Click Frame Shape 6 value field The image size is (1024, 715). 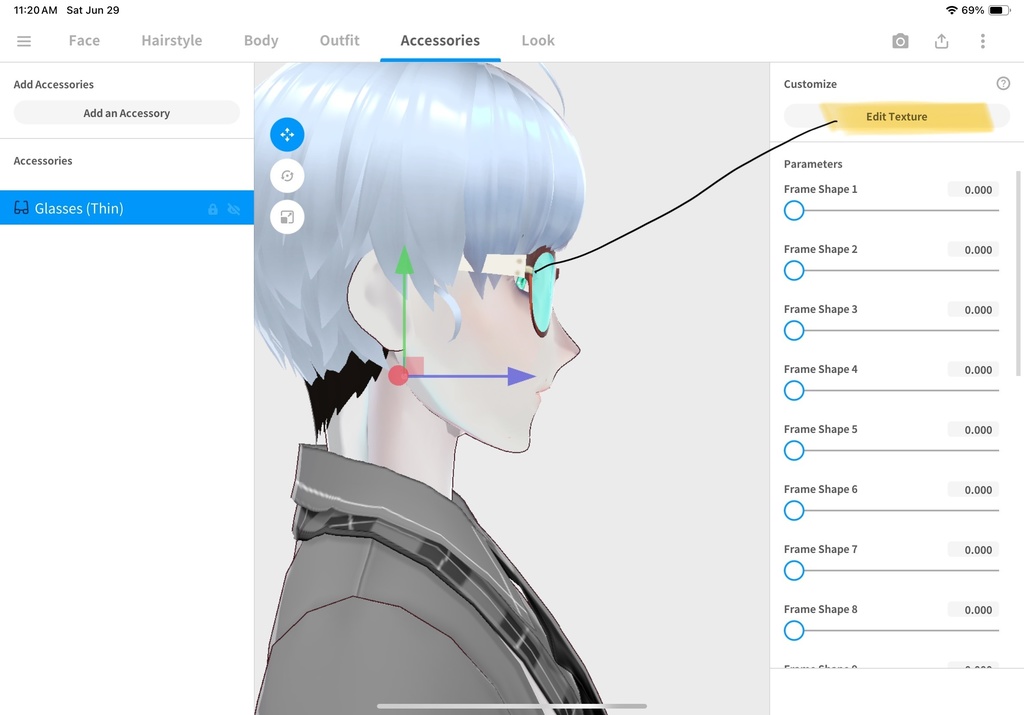[x=973, y=490]
